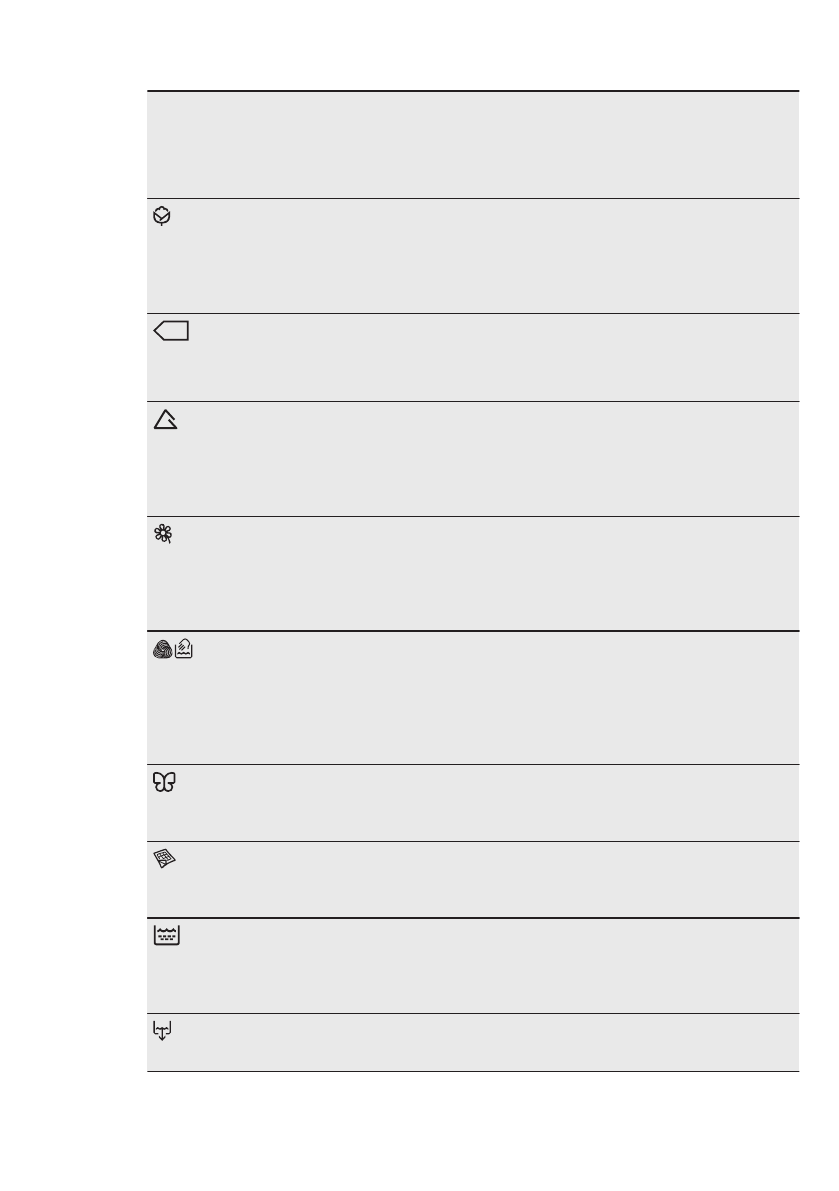Click the wool yarn ball icon

(x=162, y=651)
